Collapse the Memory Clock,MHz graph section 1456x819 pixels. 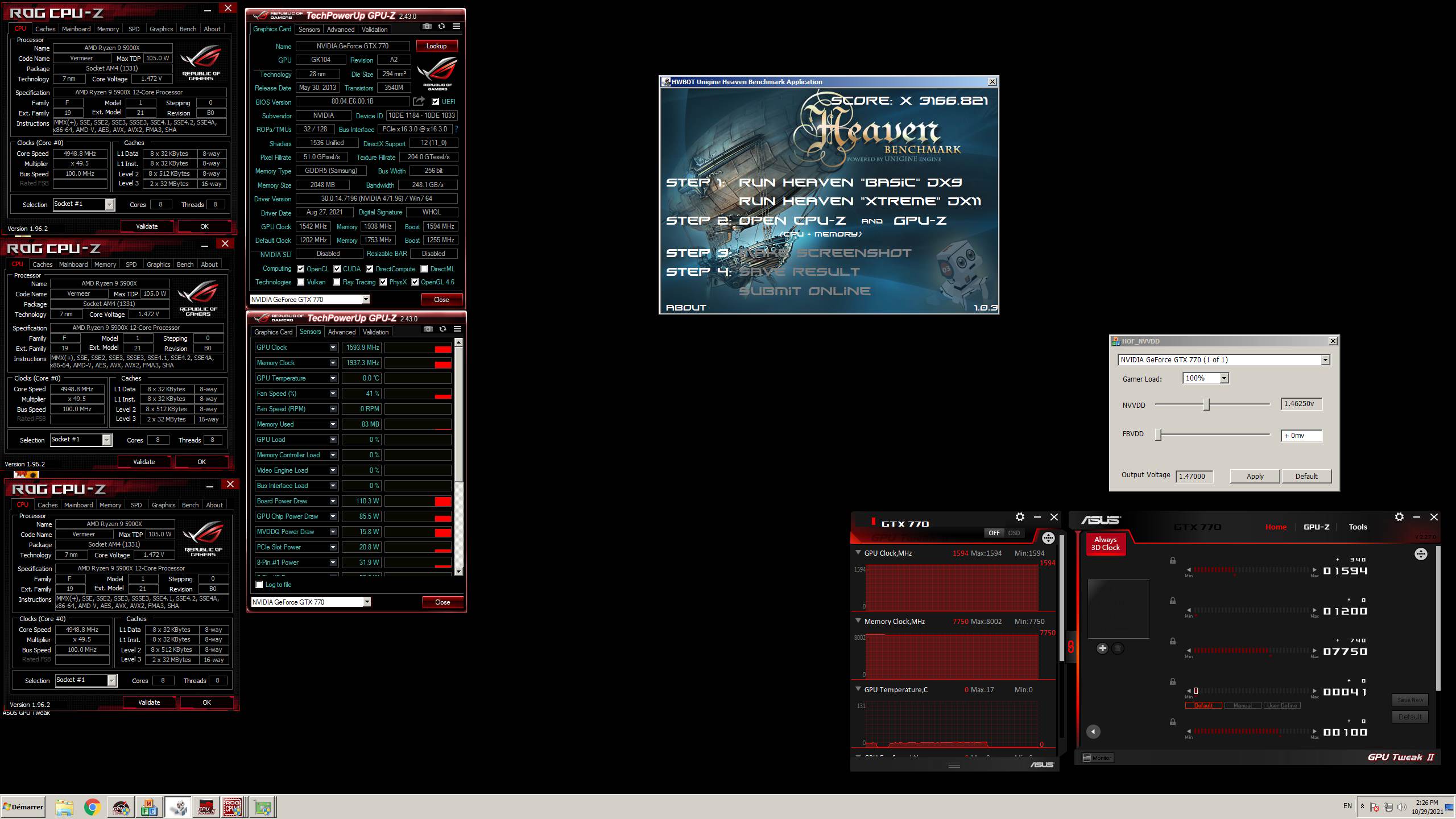click(x=858, y=621)
